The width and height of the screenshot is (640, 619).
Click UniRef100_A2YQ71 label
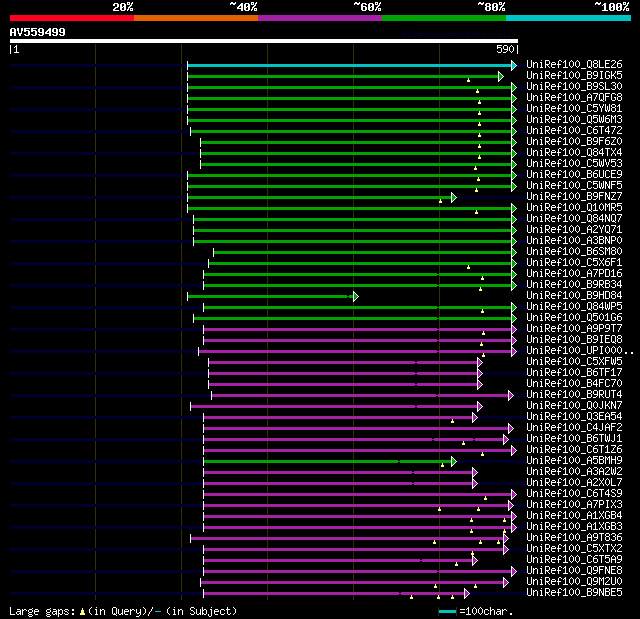[x=574, y=230]
